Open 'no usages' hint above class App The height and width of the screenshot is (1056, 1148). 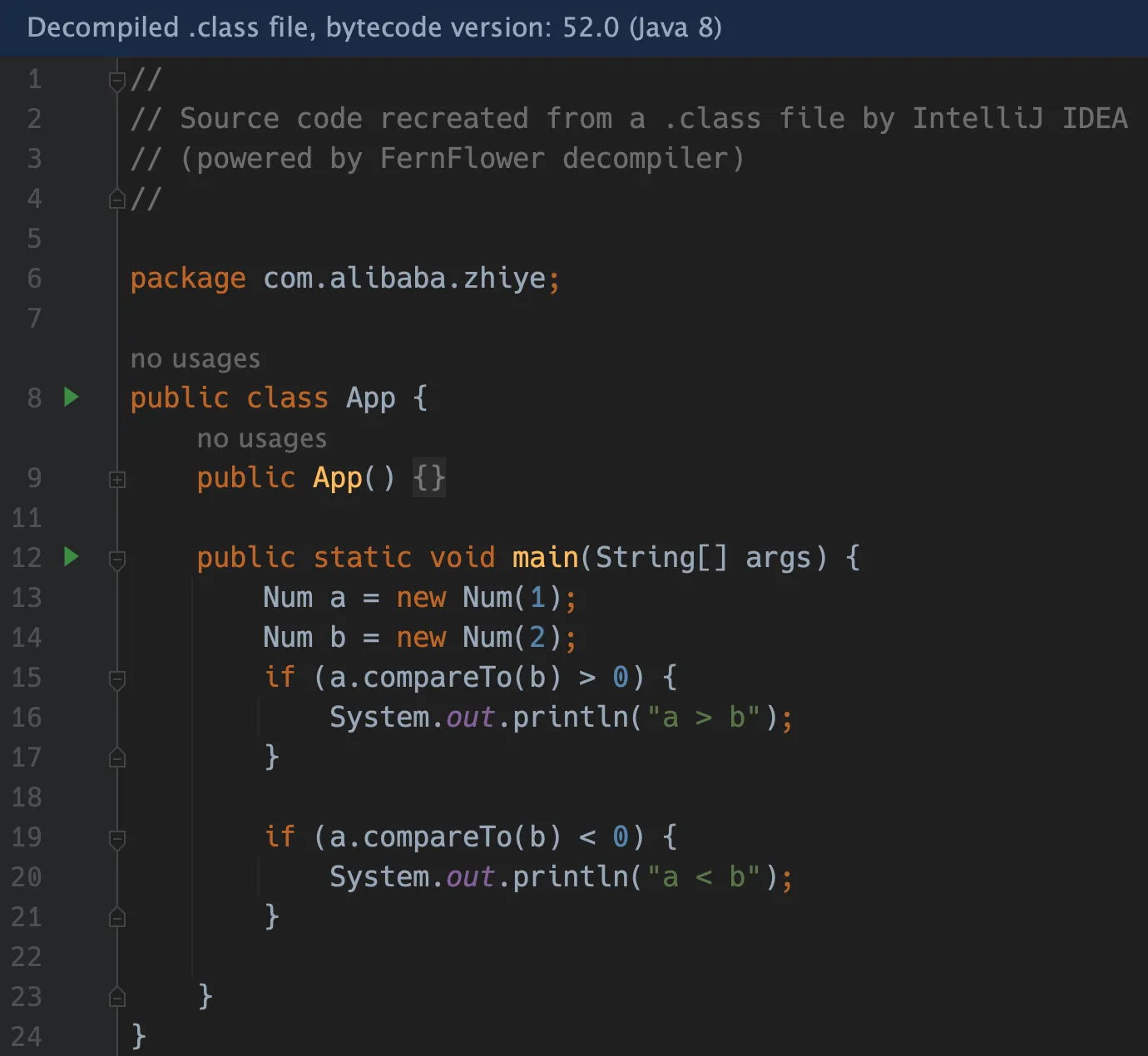[195, 358]
